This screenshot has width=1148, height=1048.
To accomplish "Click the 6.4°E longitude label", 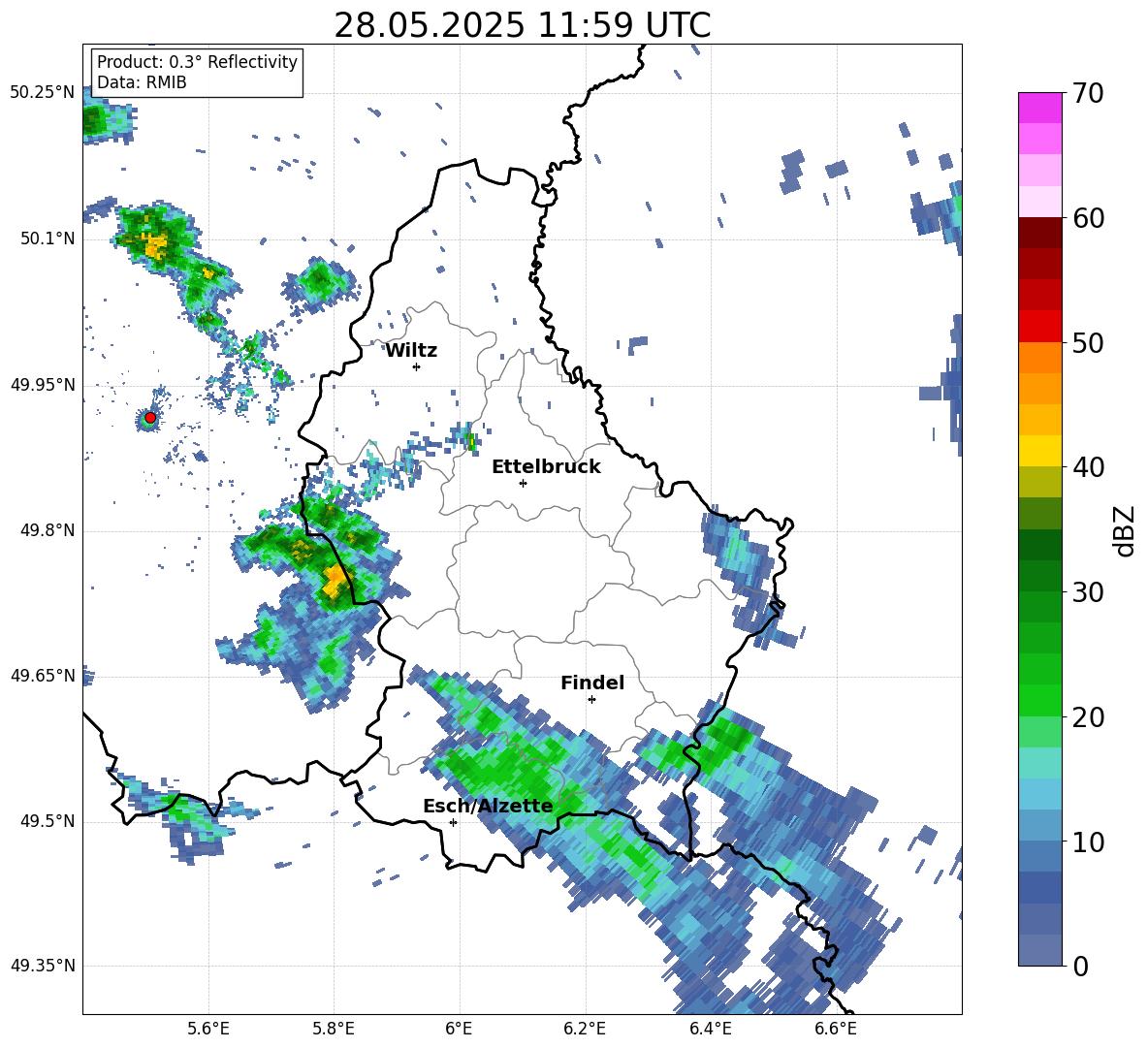I will [x=710, y=1029].
